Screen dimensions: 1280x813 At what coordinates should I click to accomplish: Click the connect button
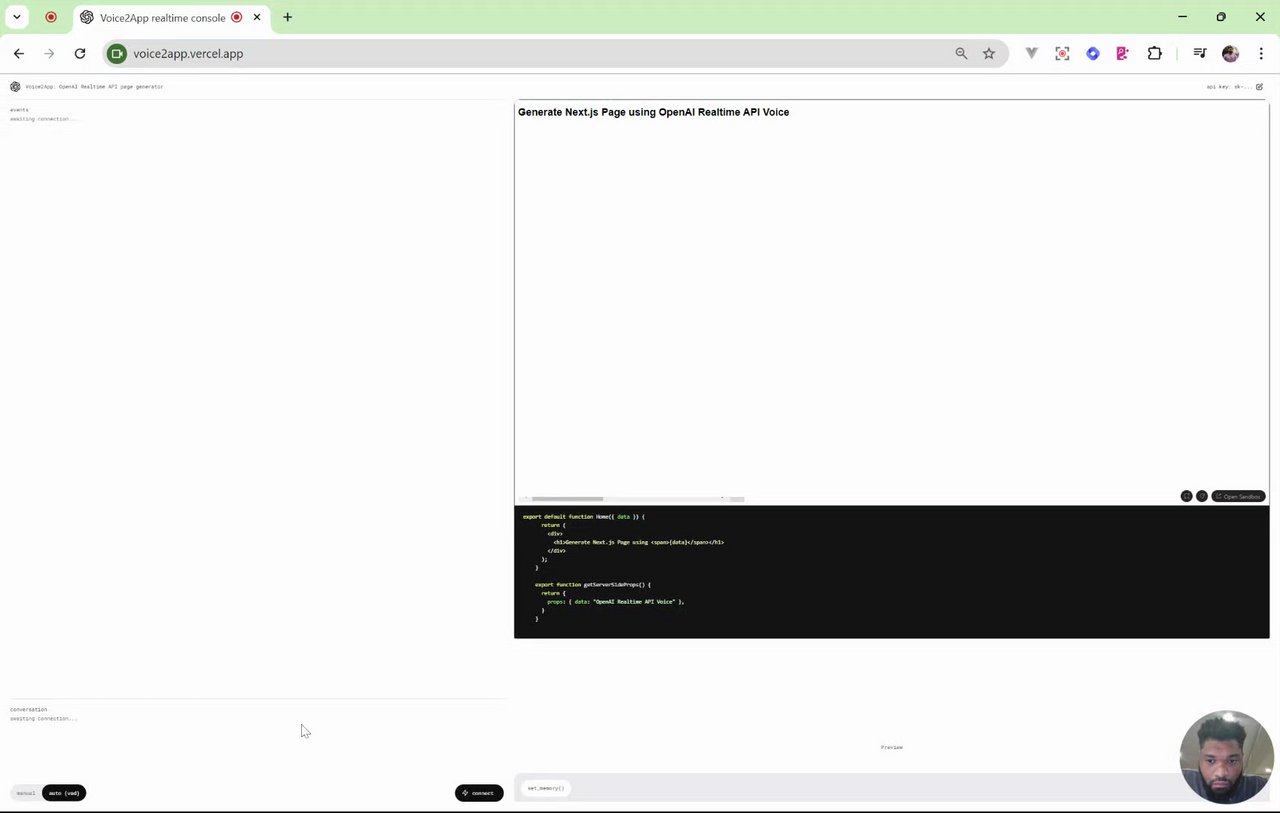479,793
